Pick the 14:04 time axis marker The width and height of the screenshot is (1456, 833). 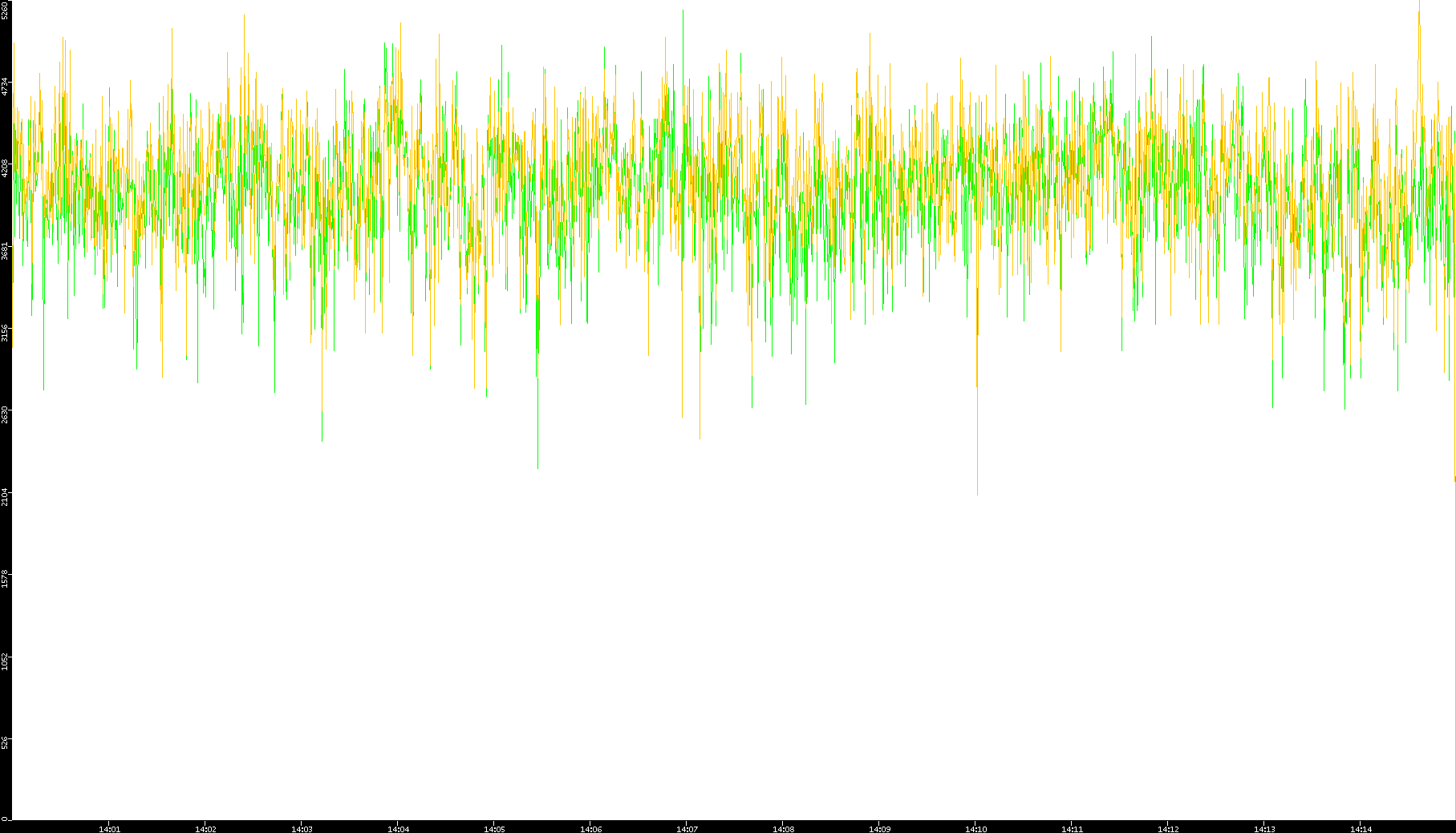398,829
